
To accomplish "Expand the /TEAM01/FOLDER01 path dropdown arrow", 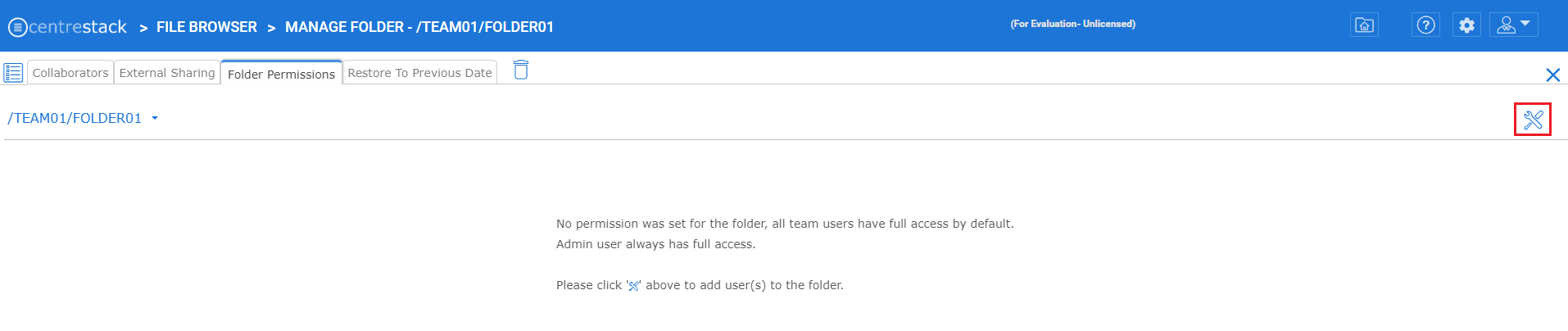I will click(155, 119).
